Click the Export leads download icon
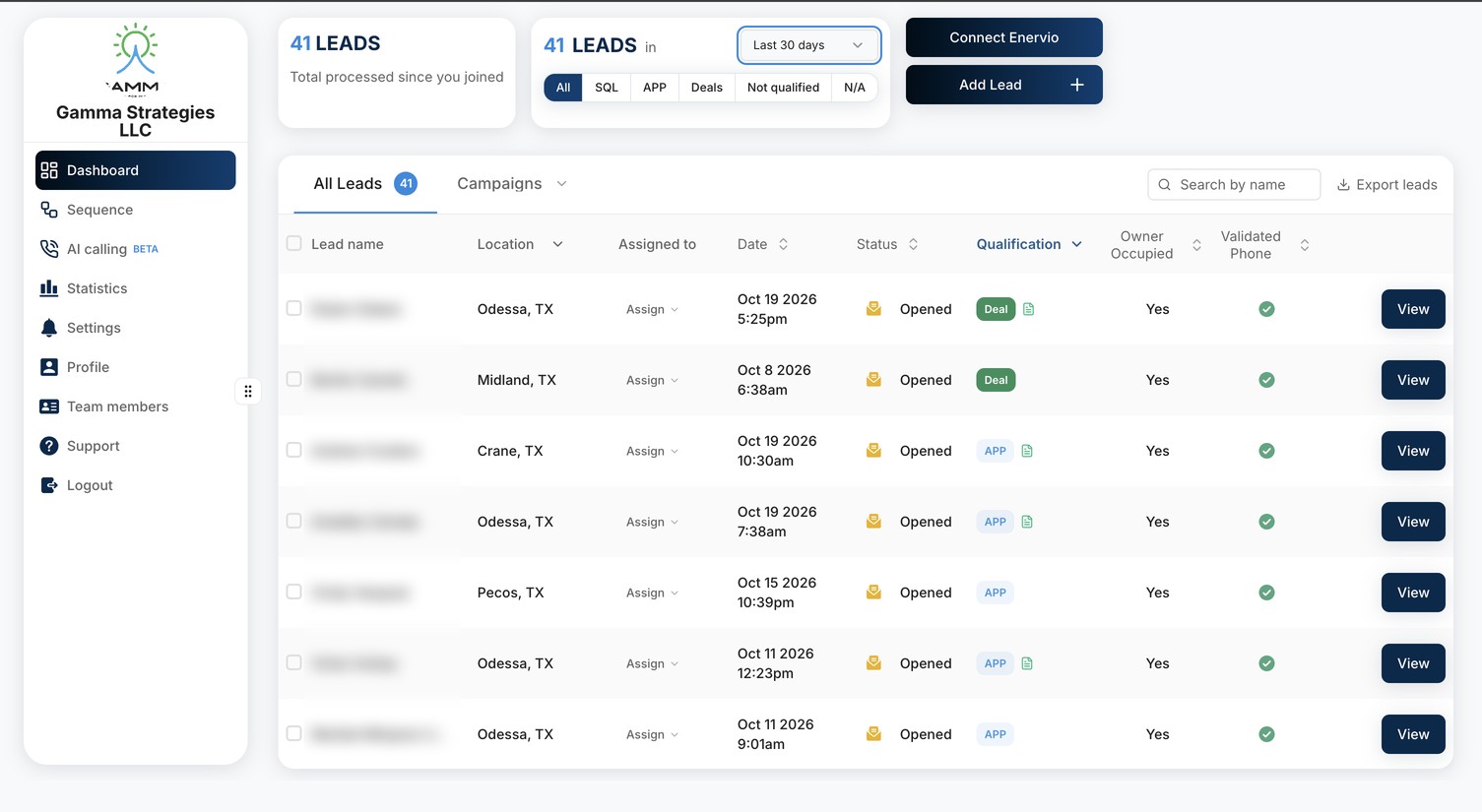The image size is (1482, 812). pyautogui.click(x=1343, y=185)
